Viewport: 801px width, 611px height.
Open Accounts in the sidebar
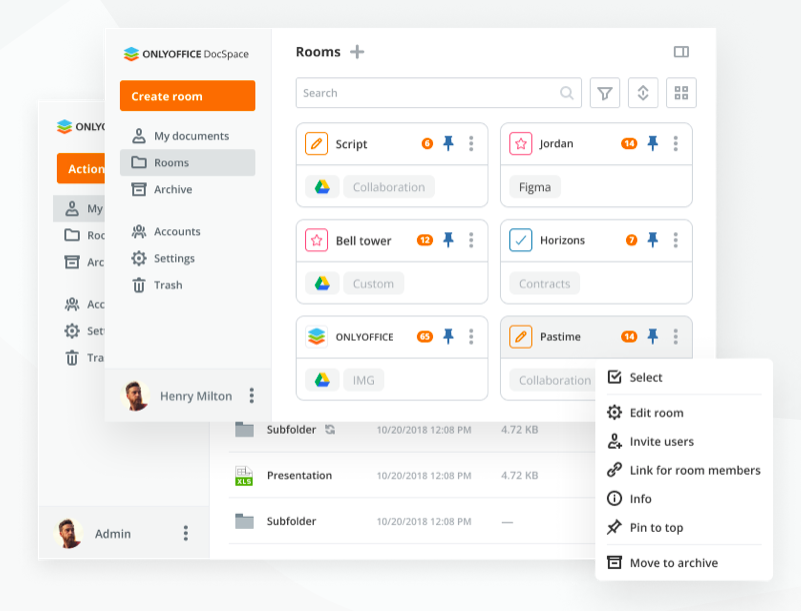pos(187,231)
